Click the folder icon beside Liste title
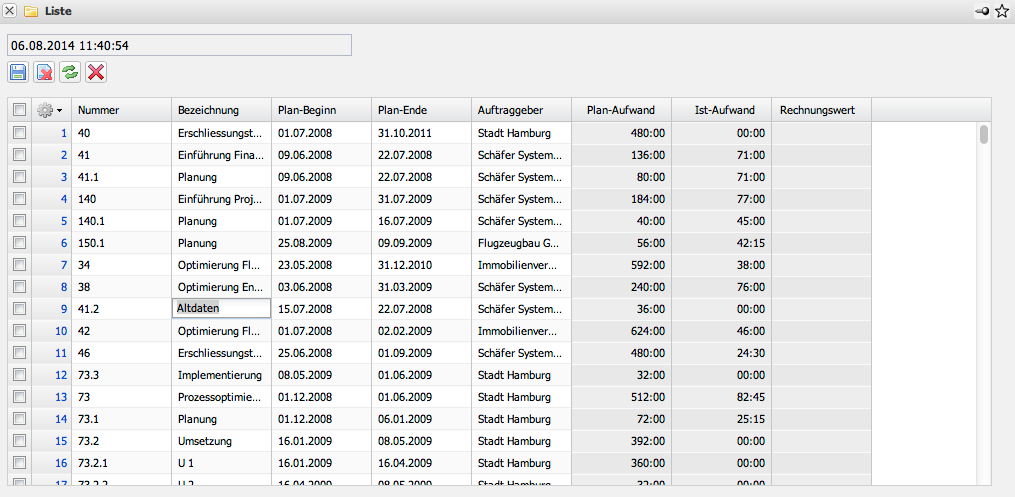 click(x=31, y=11)
